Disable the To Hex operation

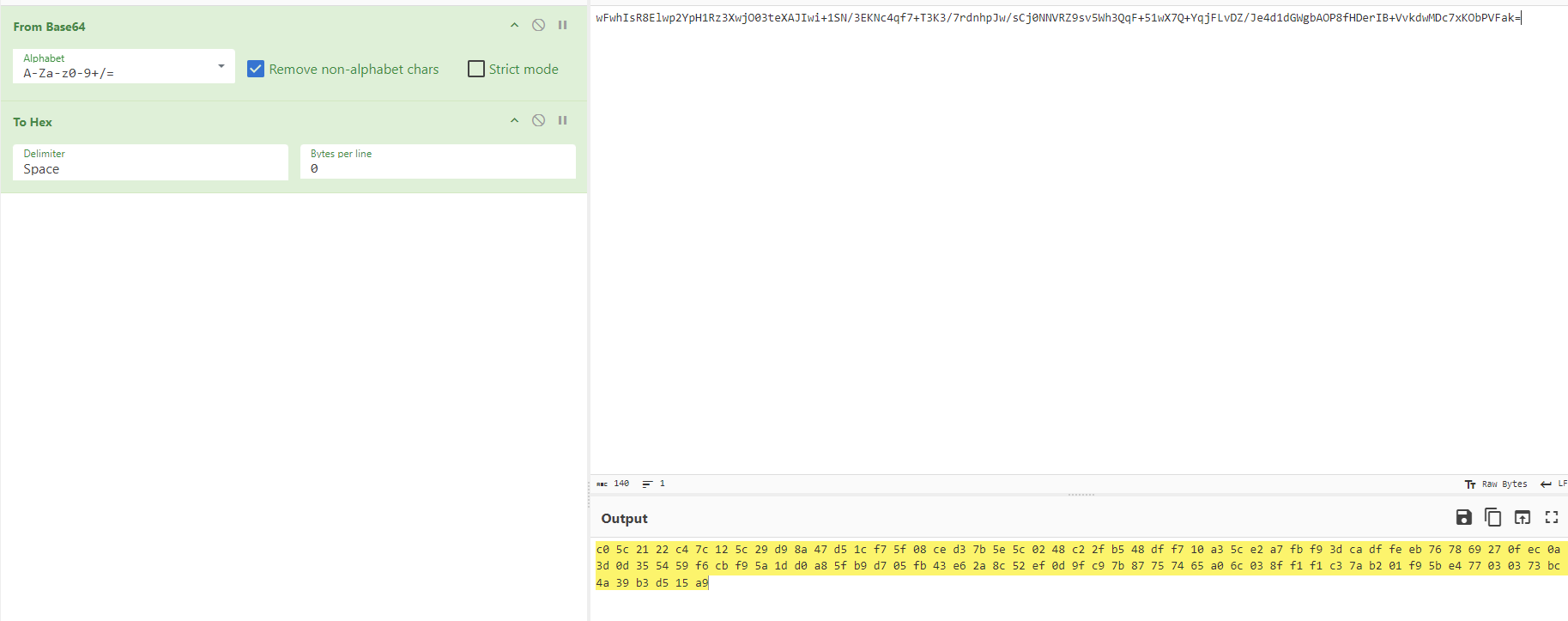point(538,121)
